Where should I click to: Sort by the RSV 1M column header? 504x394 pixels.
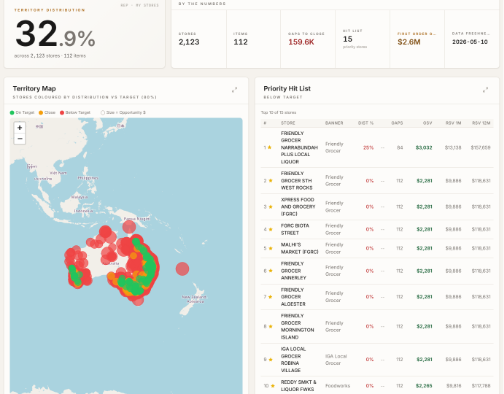pos(453,123)
